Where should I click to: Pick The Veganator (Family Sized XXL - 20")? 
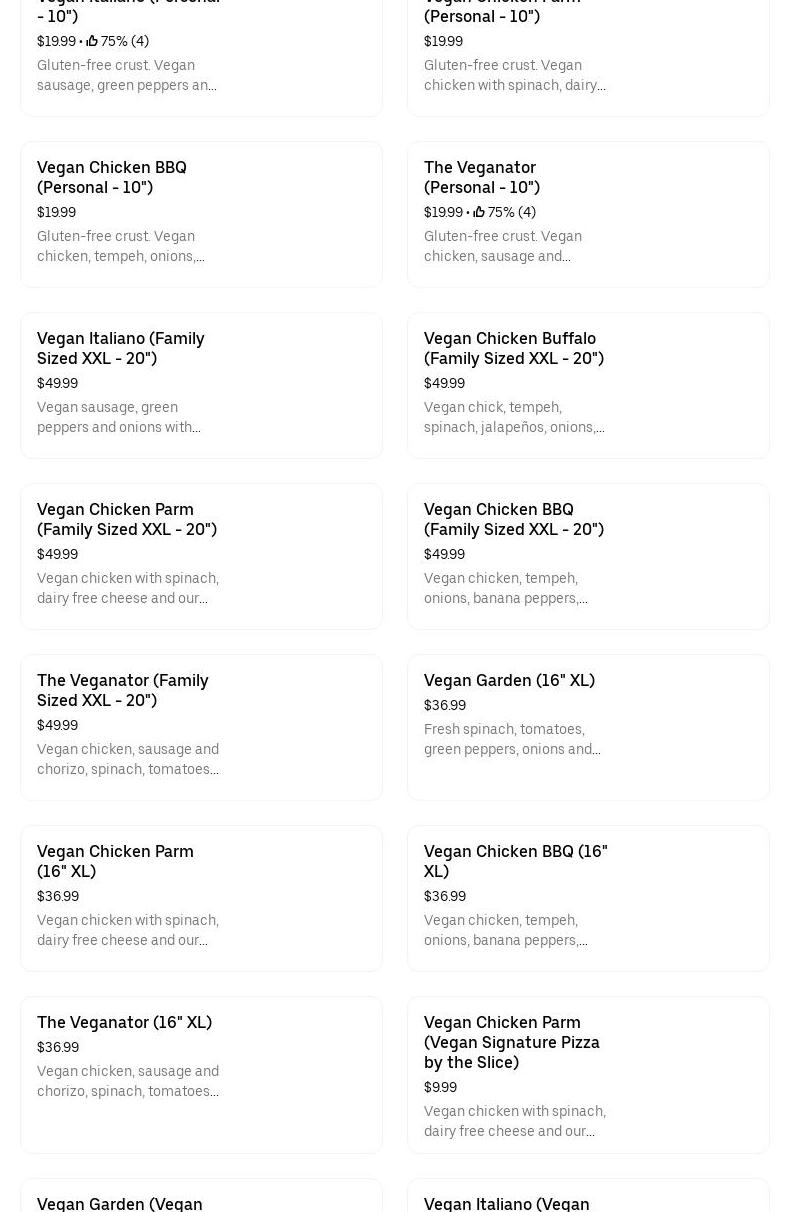pos(122,690)
